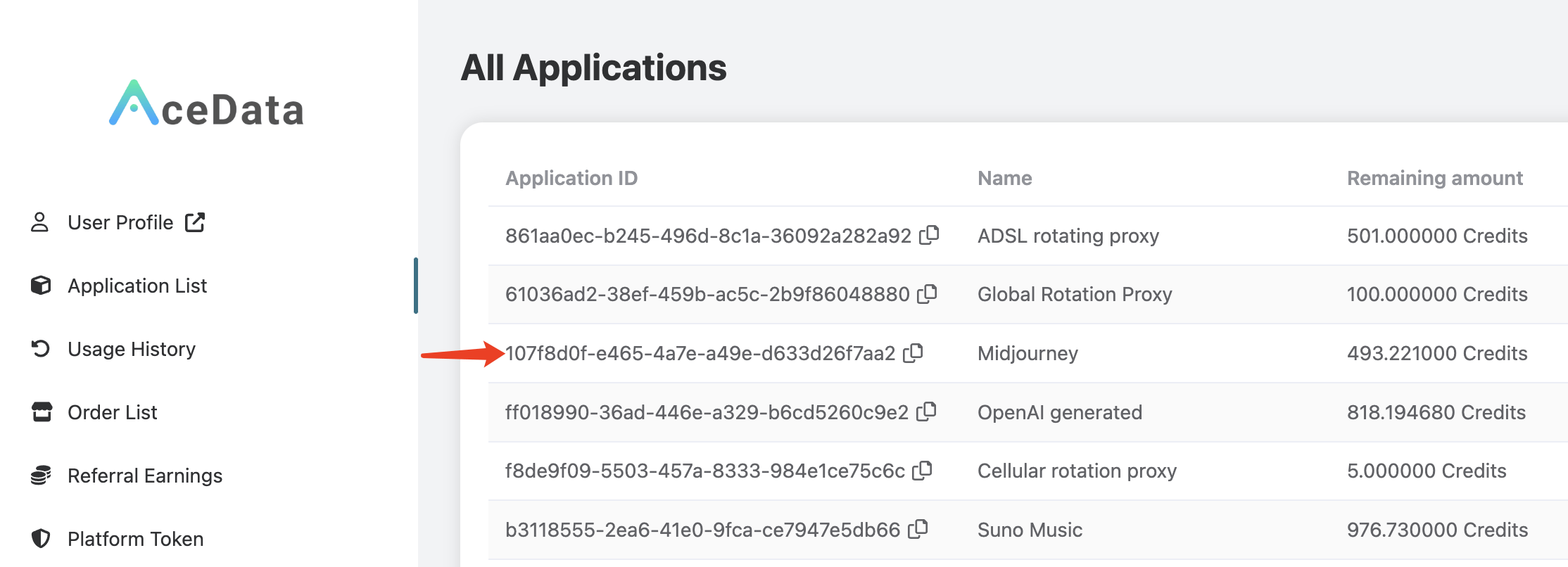Open Usage History from the sidebar
Viewport: 1568px width, 567px height.
132,349
